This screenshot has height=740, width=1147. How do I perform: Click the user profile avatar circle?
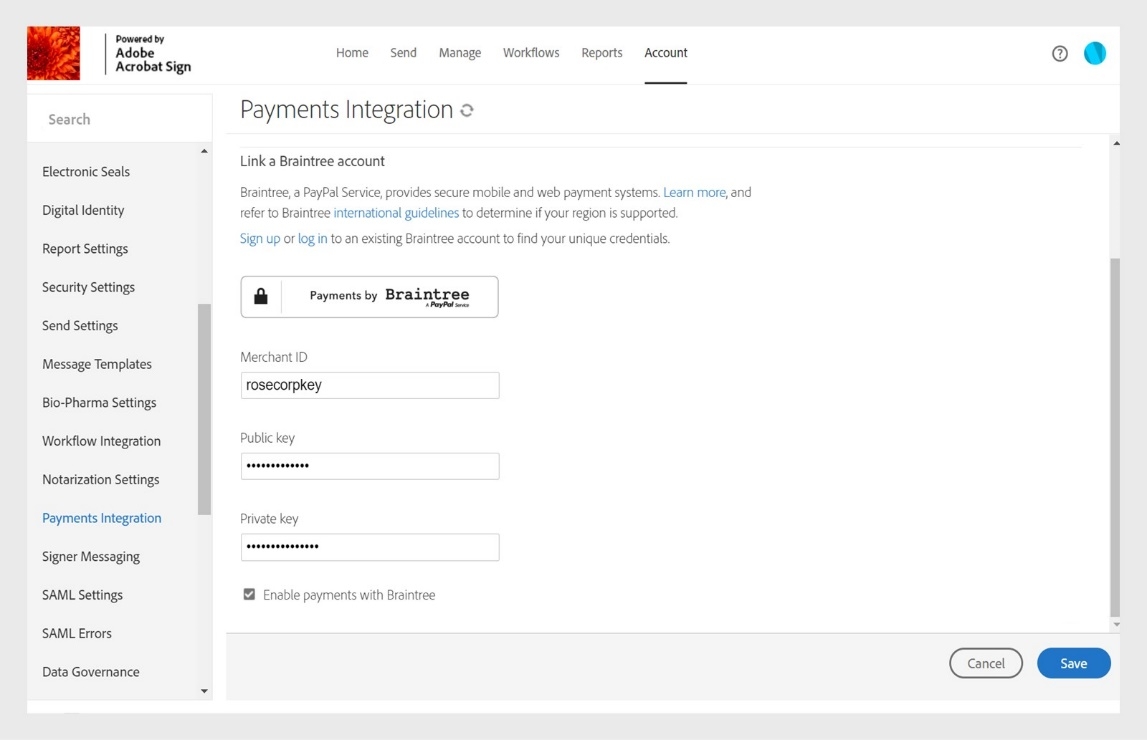click(x=1095, y=53)
